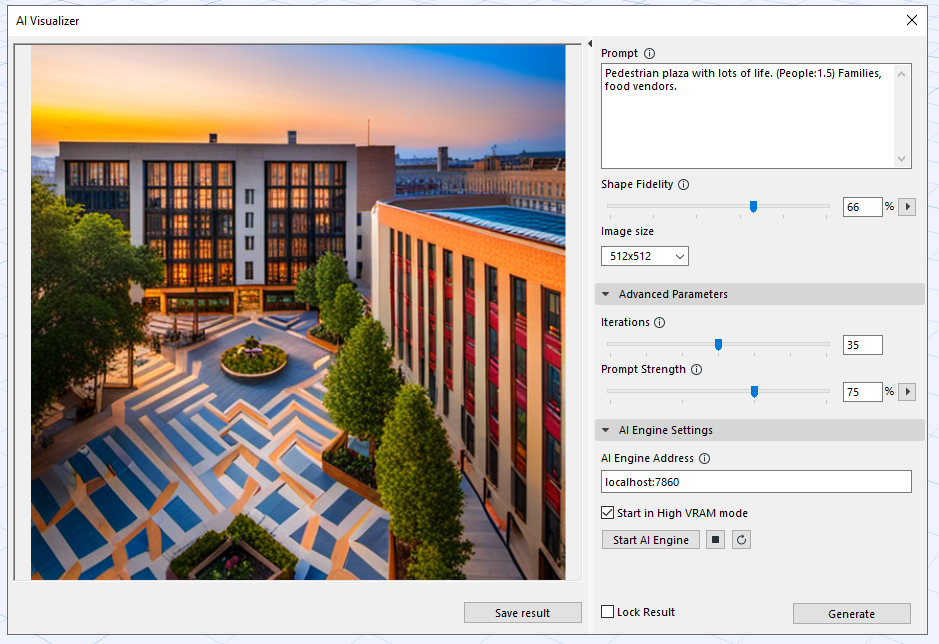Viewport: 939px width, 644px height.
Task: Click the Generate button
Action: coord(852,613)
